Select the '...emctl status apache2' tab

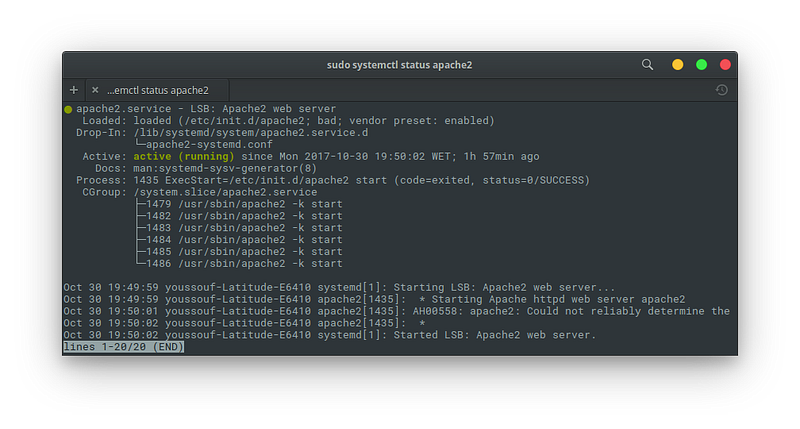(x=157, y=90)
